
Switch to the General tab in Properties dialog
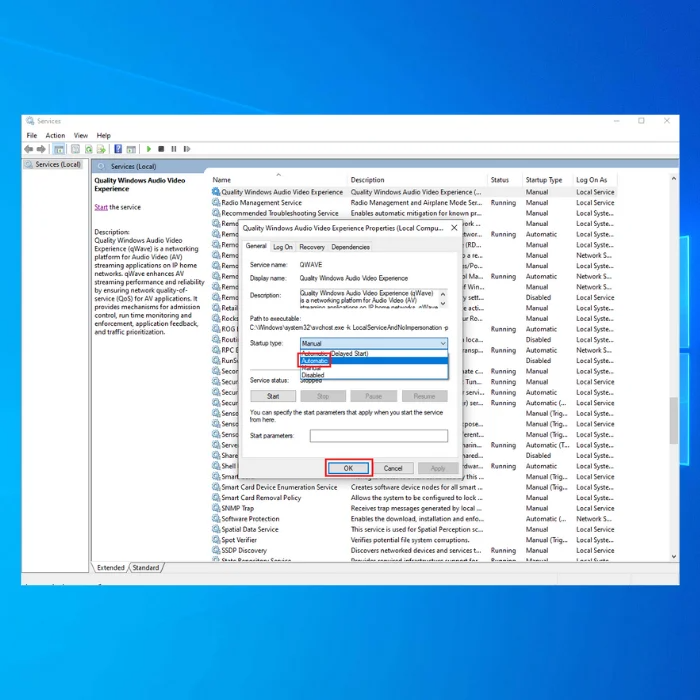pos(256,246)
